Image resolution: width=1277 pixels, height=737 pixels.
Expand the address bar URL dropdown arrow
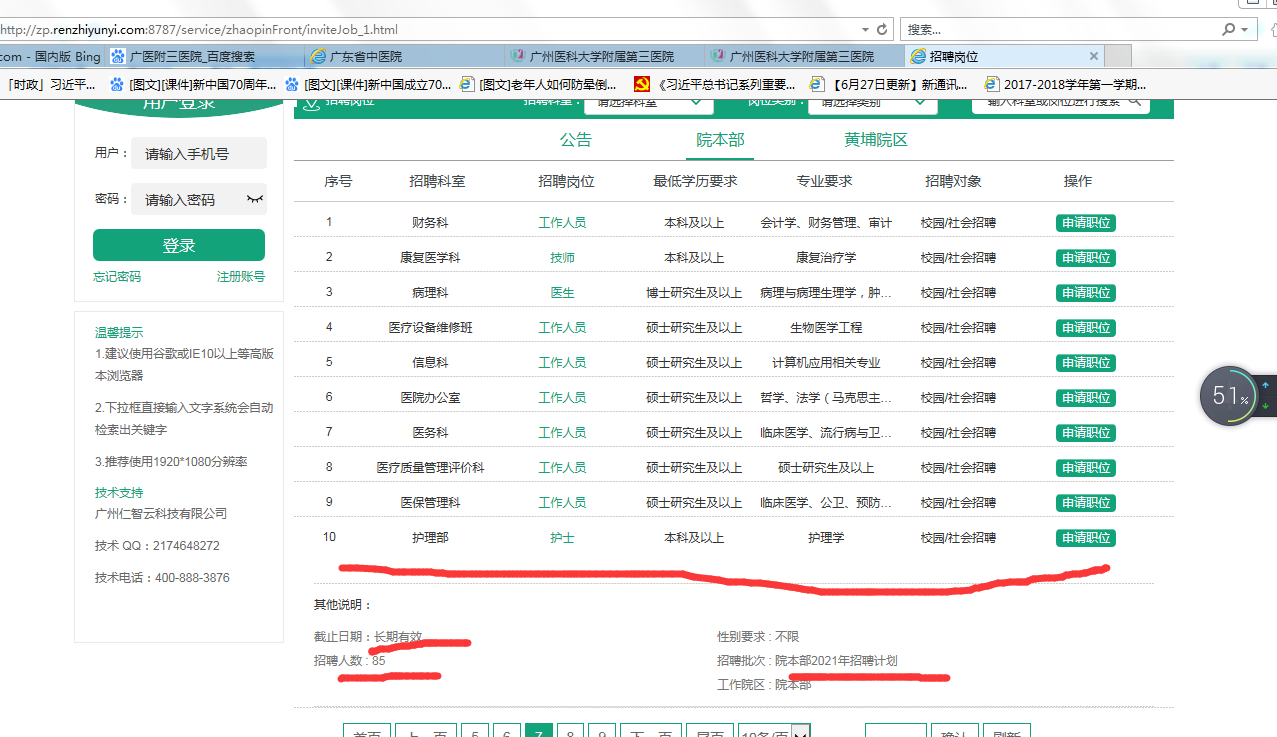[x=865, y=30]
